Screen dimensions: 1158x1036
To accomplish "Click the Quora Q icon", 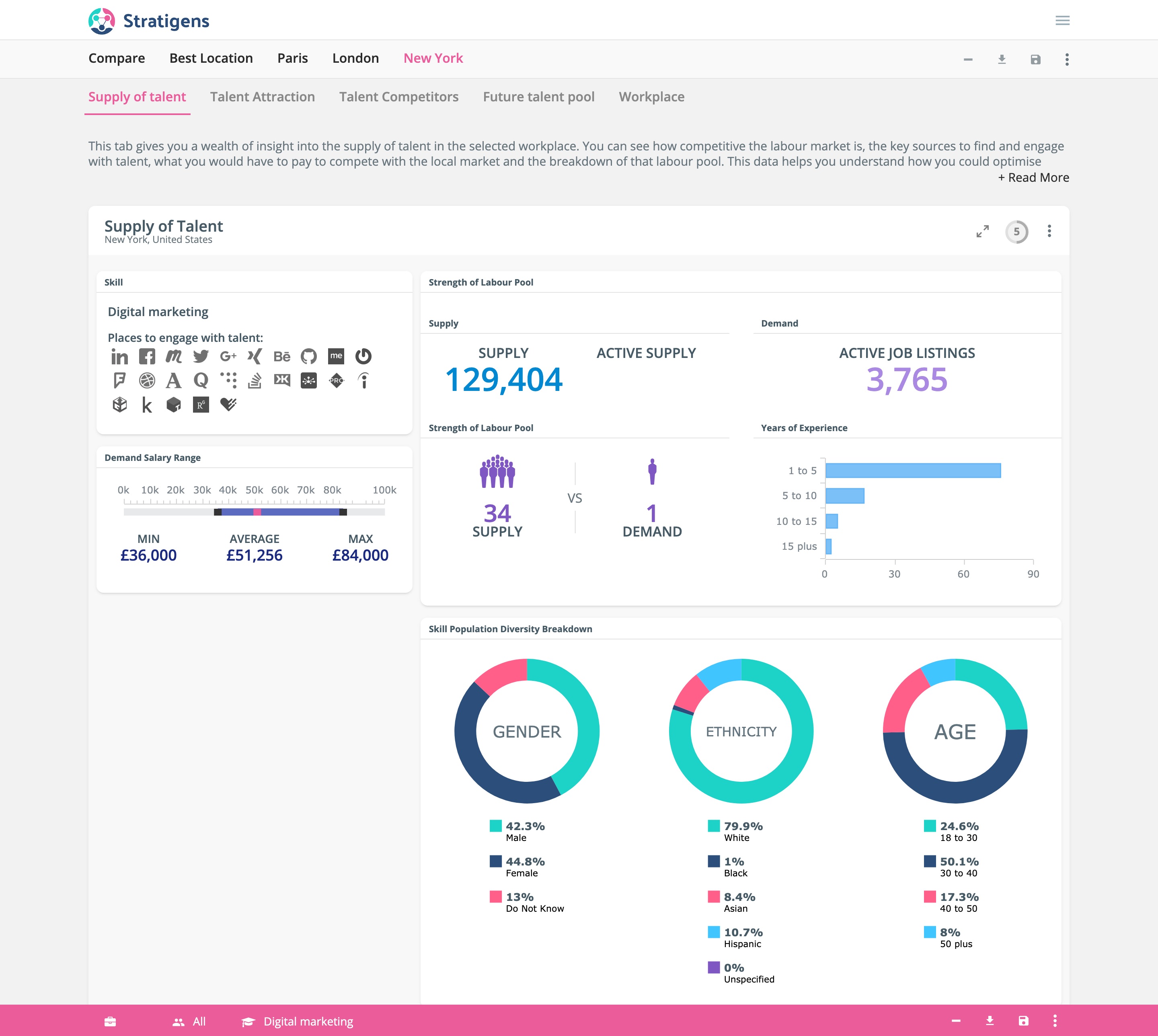I will click(201, 380).
